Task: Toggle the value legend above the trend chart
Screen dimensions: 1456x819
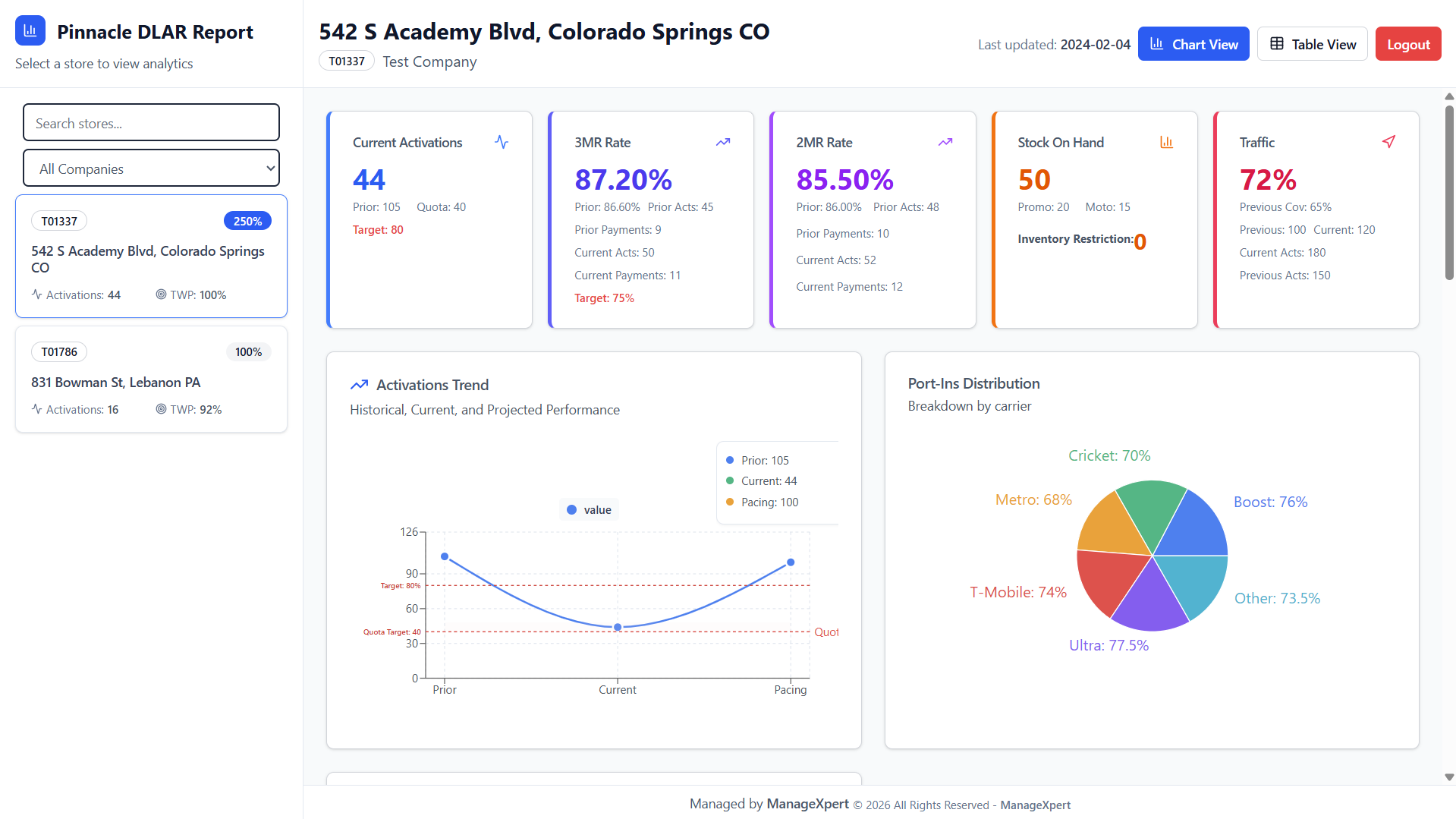Action: point(589,509)
